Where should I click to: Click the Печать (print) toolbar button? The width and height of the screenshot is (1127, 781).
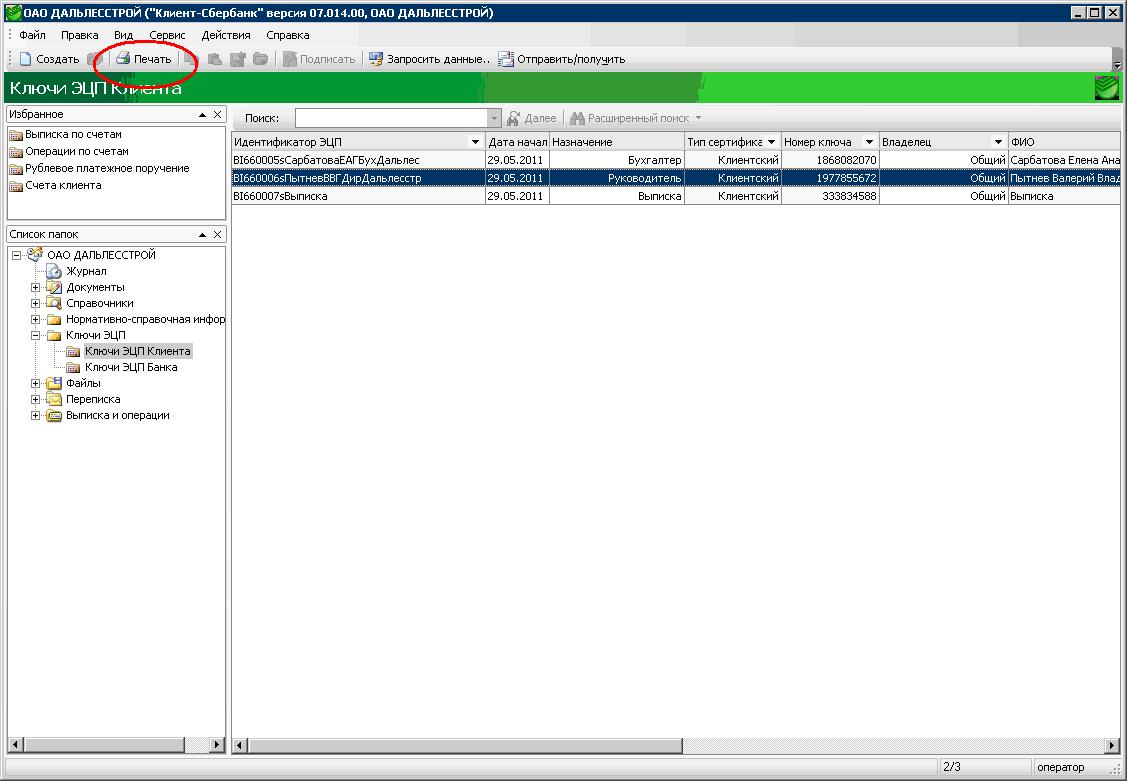(144, 59)
